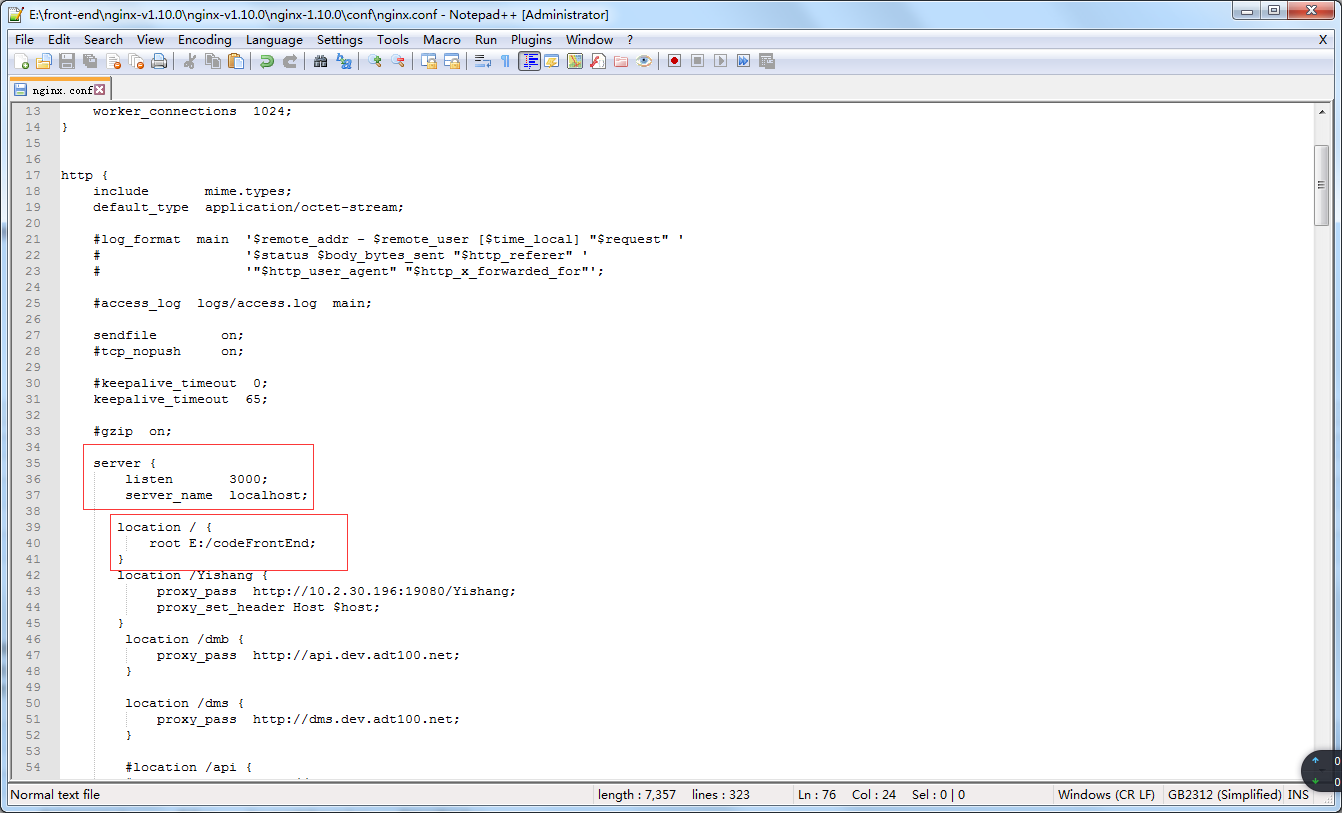Show the Document Map panel icon
Viewport: 1342px width, 813px height.
(x=575, y=61)
